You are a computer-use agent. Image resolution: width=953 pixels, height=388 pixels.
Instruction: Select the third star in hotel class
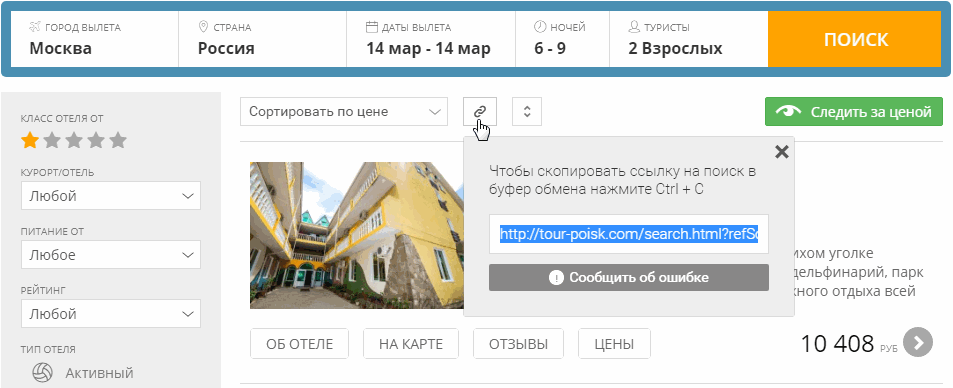tap(74, 141)
